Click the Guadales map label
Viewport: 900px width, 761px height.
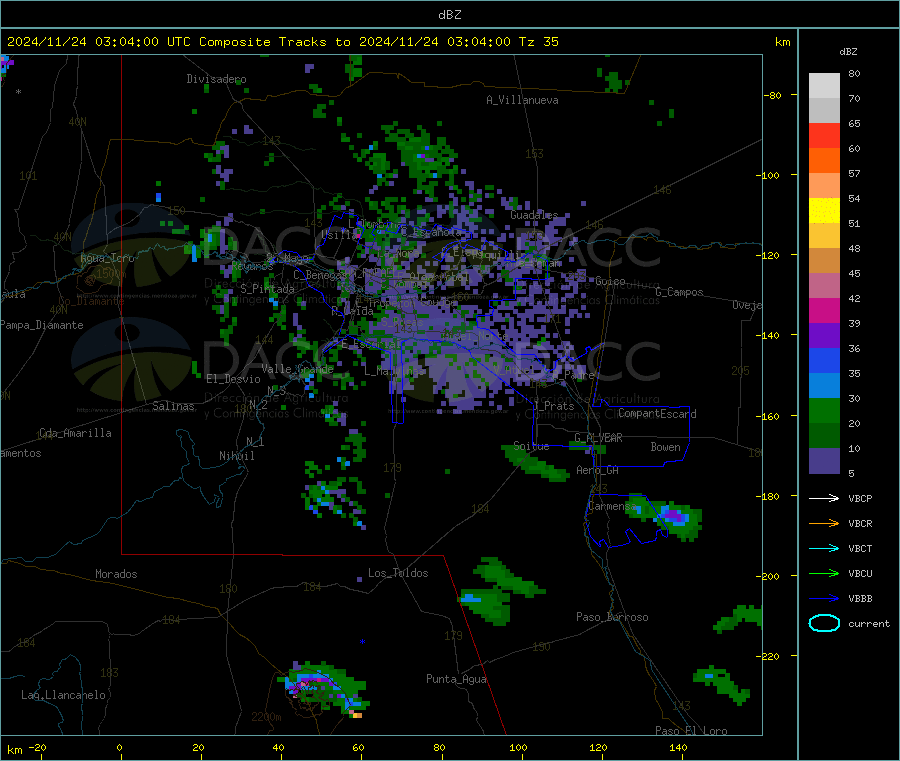point(534,215)
